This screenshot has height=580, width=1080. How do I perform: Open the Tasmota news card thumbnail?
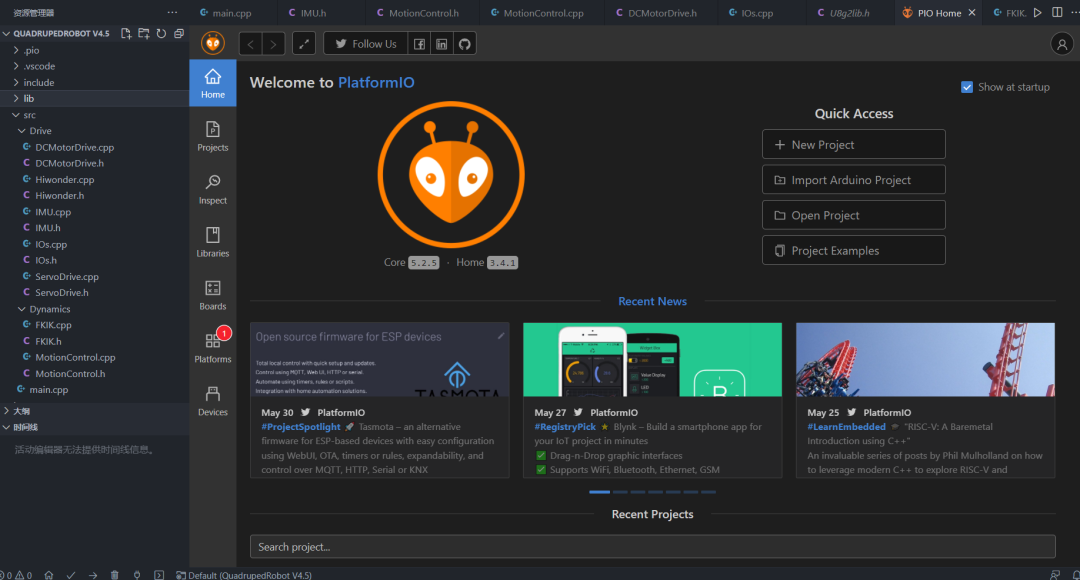380,360
